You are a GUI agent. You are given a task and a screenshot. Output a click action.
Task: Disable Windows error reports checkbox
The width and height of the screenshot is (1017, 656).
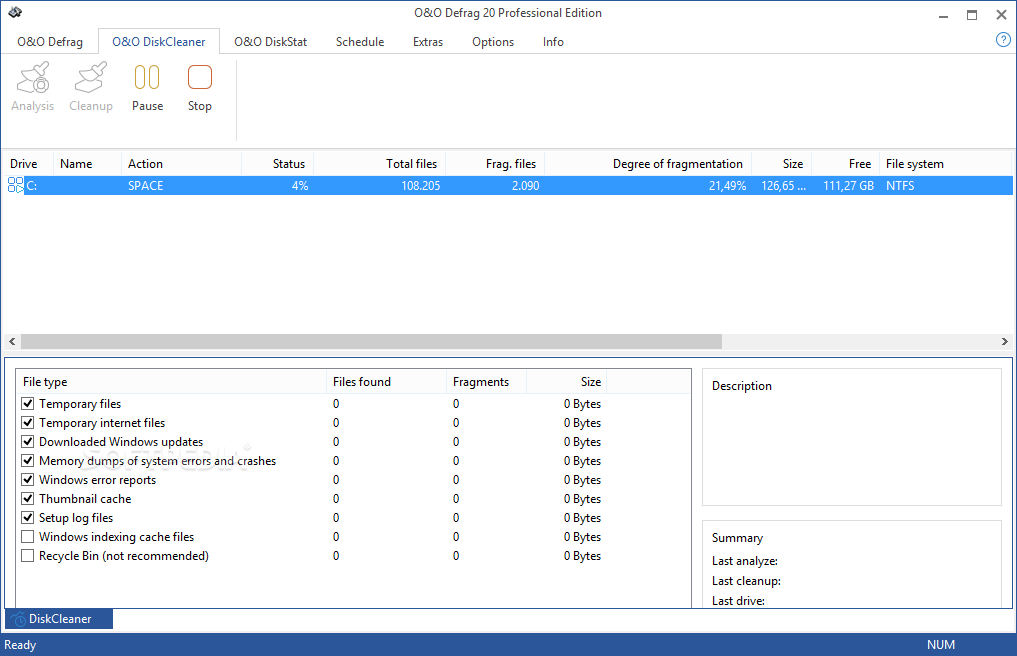[27, 480]
